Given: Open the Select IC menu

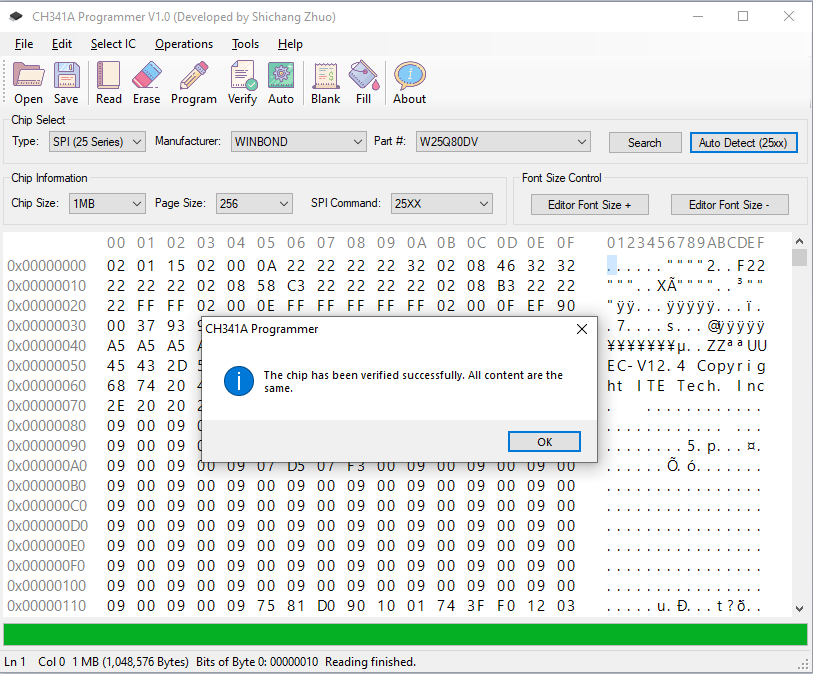Looking at the screenshot, I should [113, 44].
